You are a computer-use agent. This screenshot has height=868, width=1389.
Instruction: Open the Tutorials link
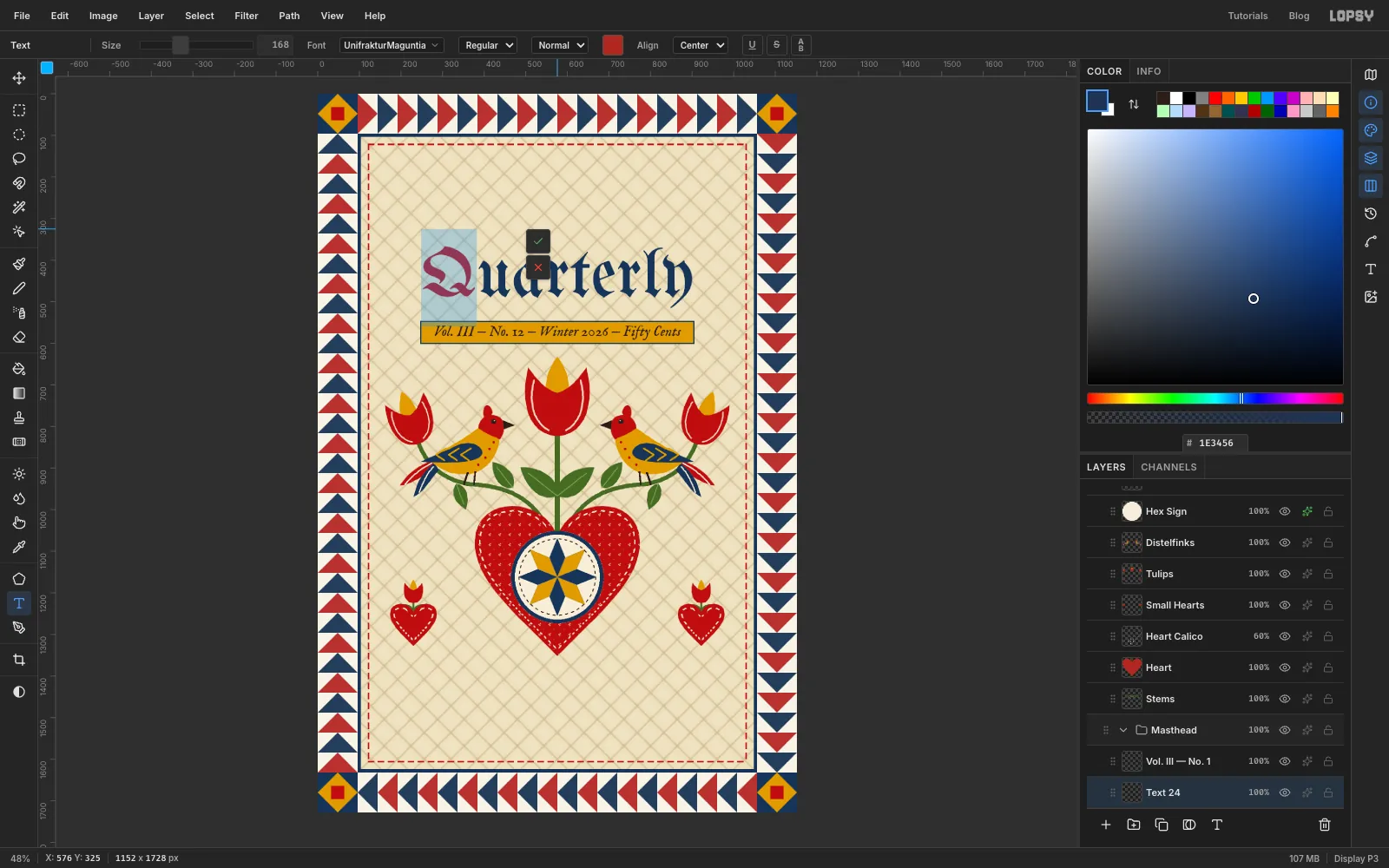point(1247,16)
